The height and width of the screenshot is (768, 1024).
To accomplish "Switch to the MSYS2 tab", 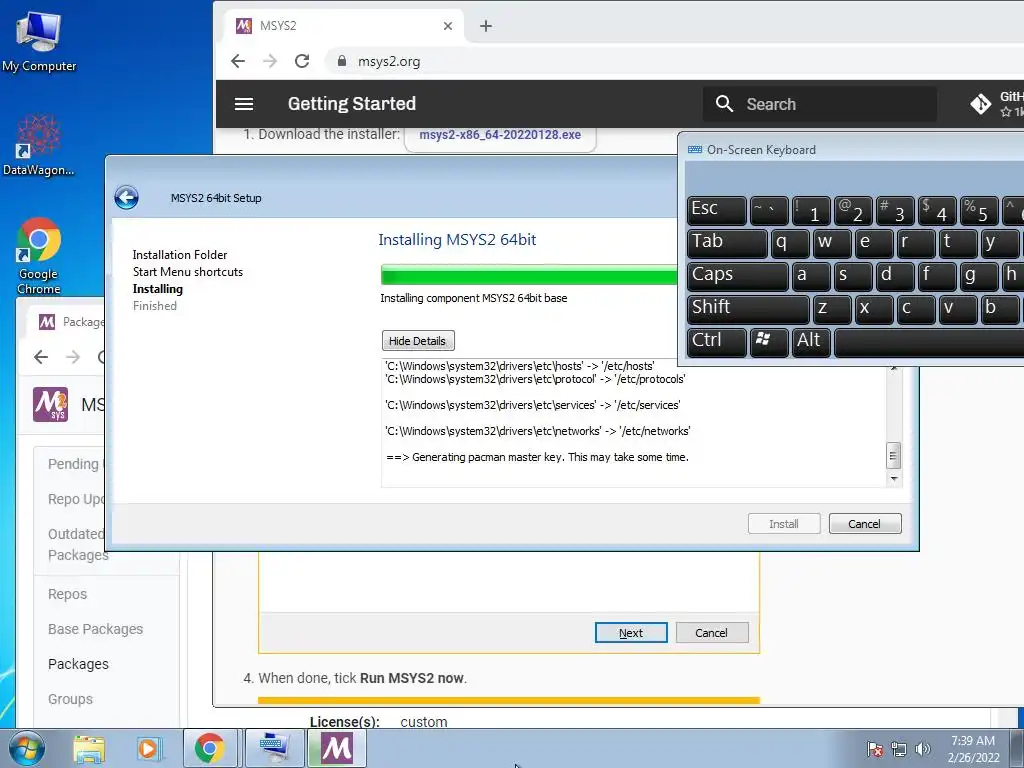I will click(x=346, y=26).
